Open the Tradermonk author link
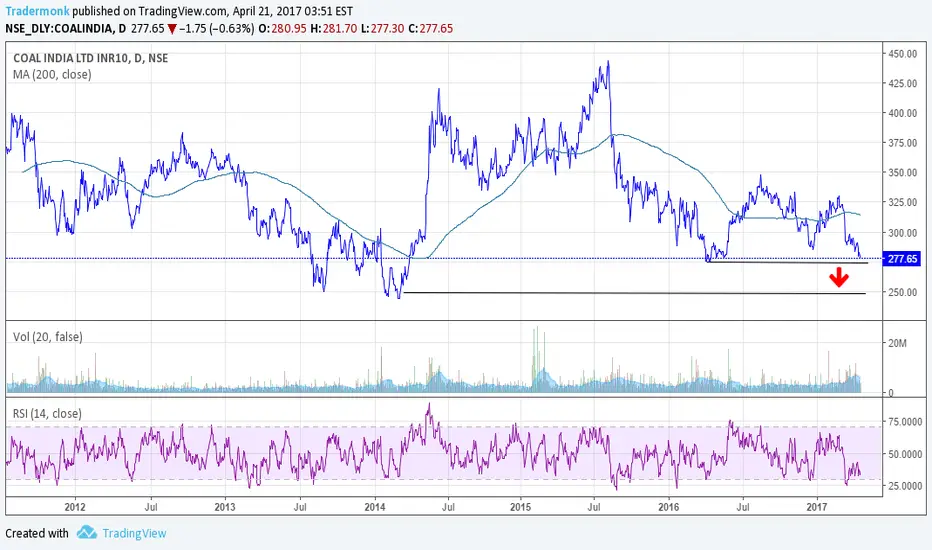932x550 pixels. 37,11
